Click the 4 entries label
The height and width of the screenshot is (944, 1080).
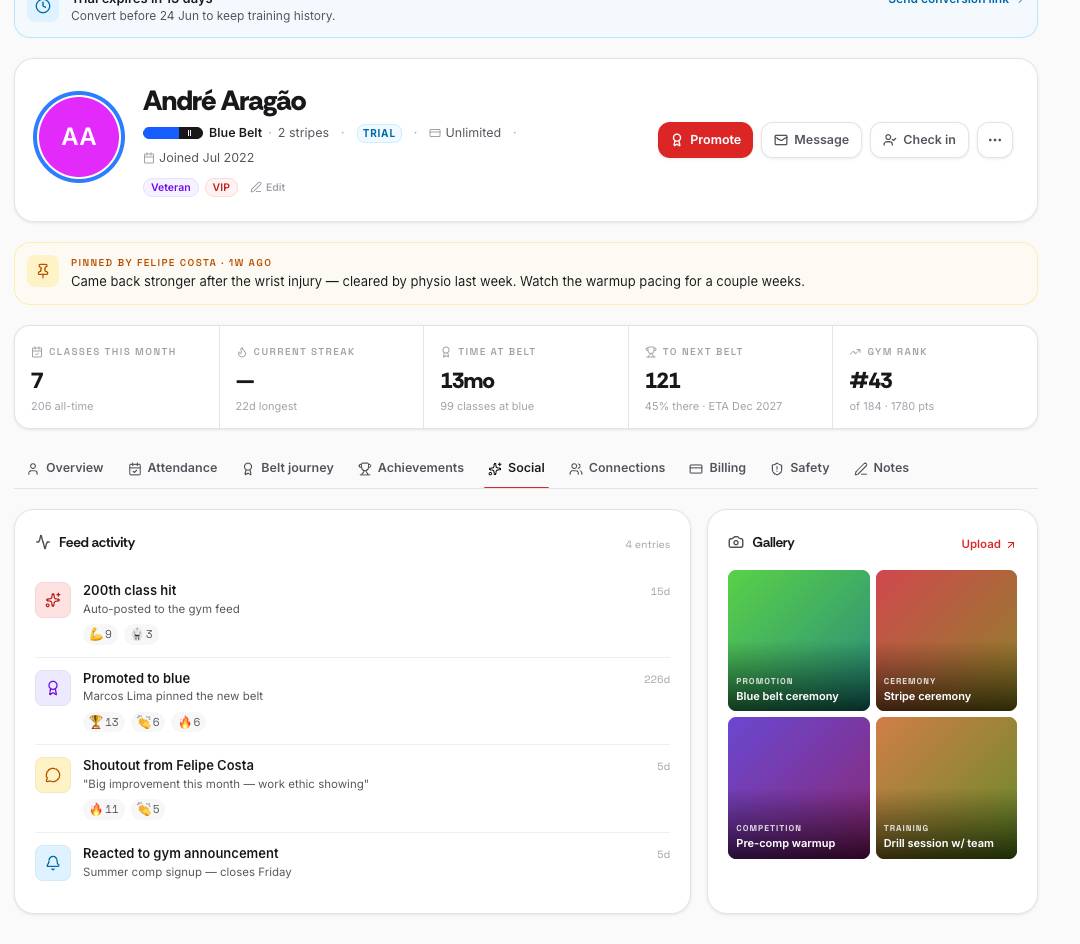(647, 545)
